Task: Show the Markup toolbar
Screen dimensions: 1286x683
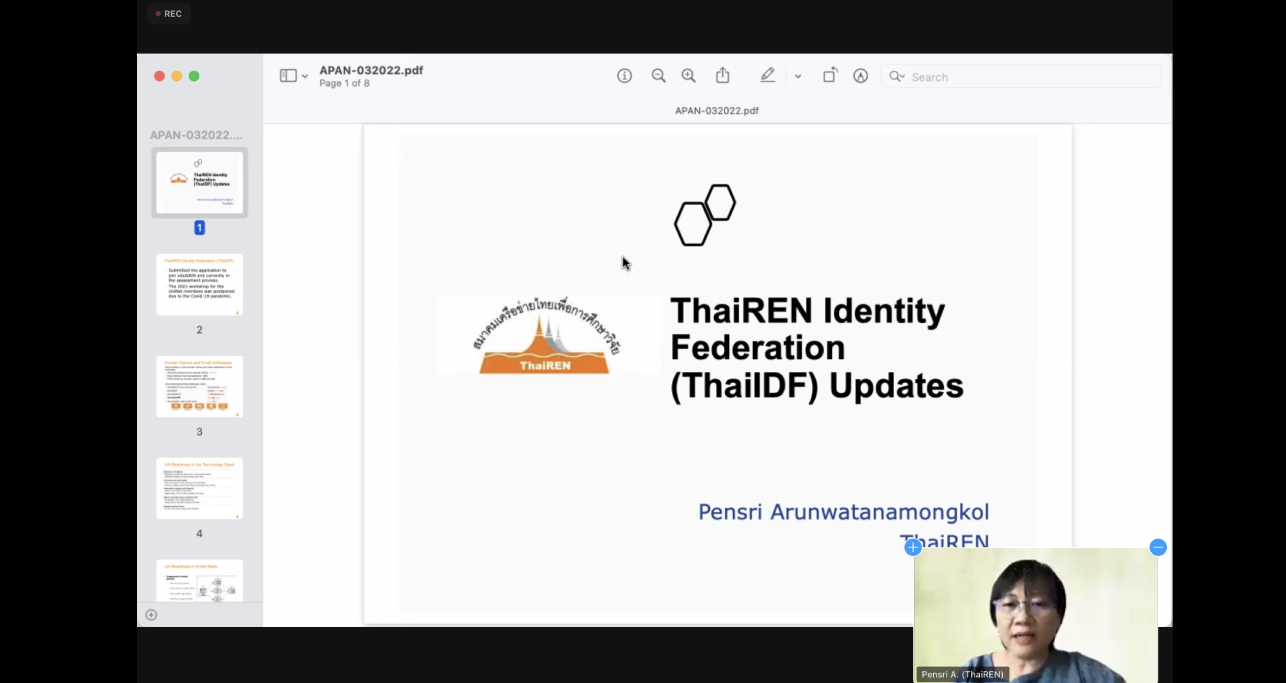Action: pos(860,76)
